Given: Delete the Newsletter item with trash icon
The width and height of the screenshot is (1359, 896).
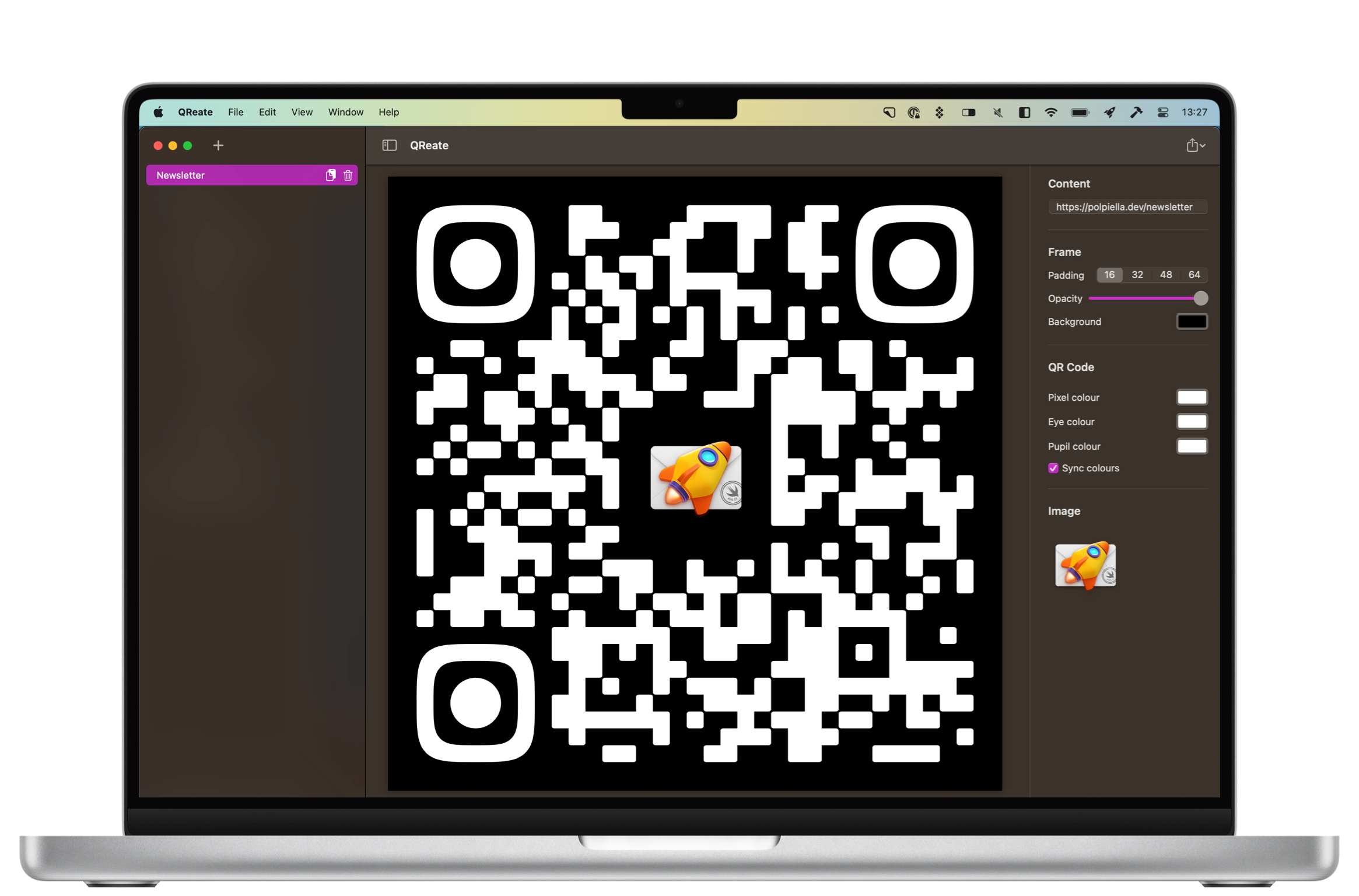Looking at the screenshot, I should coord(348,175).
